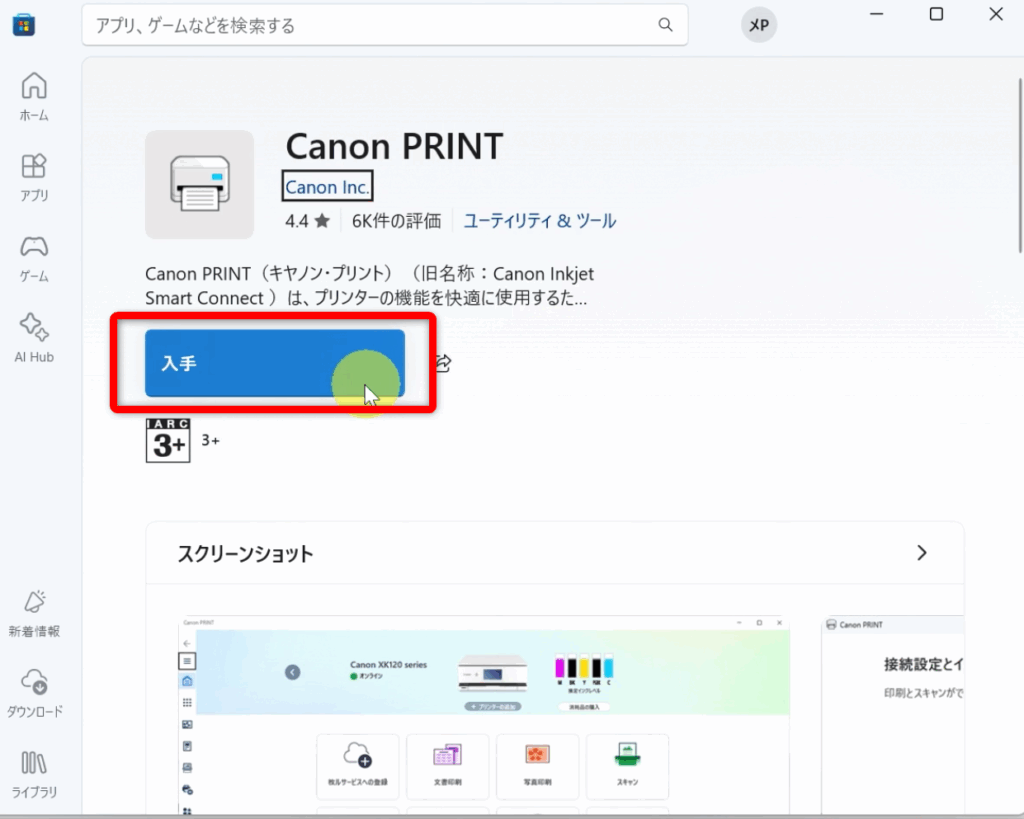
Task: Click the IARC 3+ age rating badge
Action: pos(168,440)
